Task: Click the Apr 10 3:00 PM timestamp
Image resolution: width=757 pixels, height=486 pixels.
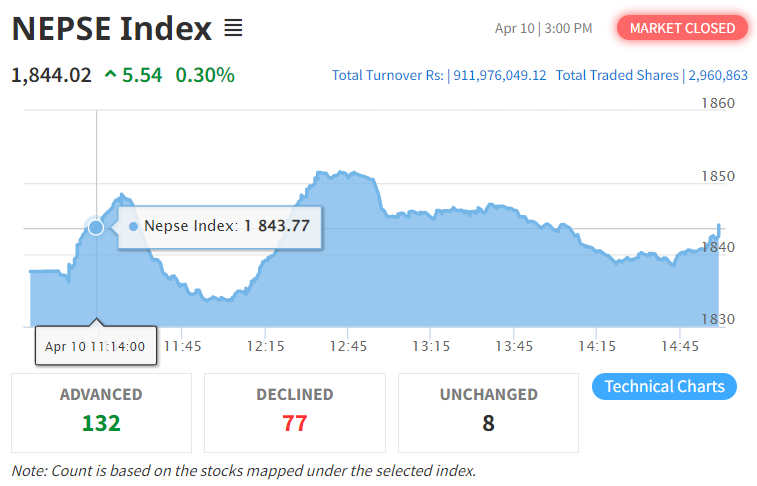Action: [x=543, y=28]
